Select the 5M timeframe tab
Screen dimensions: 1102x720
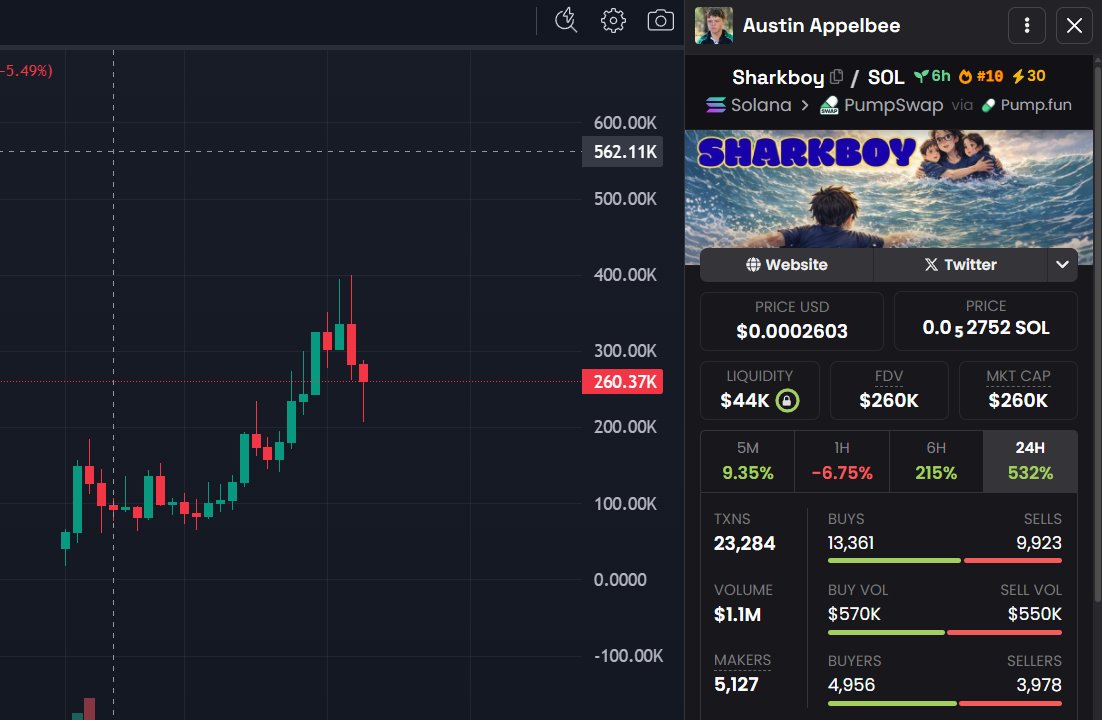coord(747,461)
